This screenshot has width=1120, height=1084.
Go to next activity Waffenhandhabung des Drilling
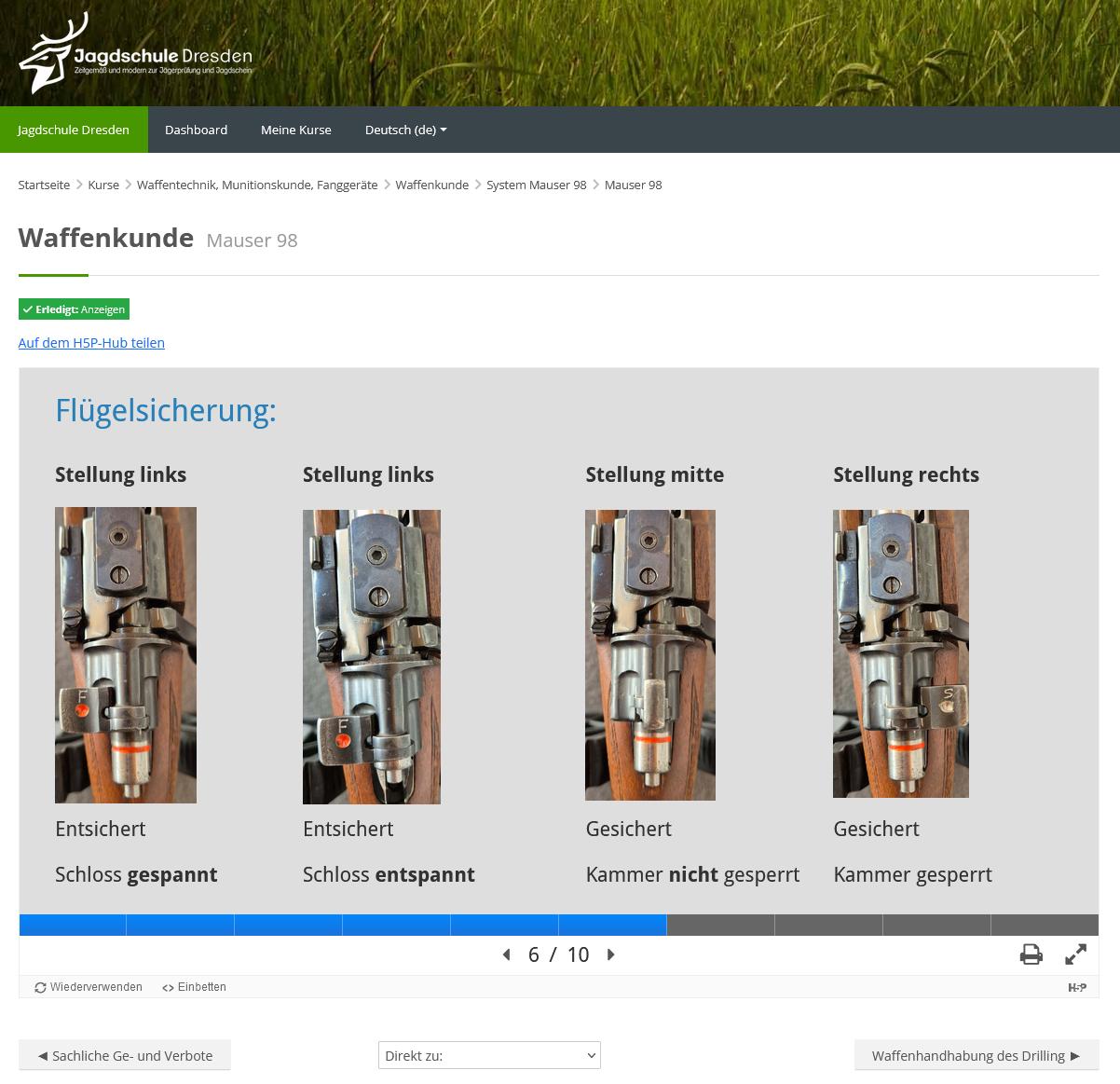pyautogui.click(x=977, y=1055)
